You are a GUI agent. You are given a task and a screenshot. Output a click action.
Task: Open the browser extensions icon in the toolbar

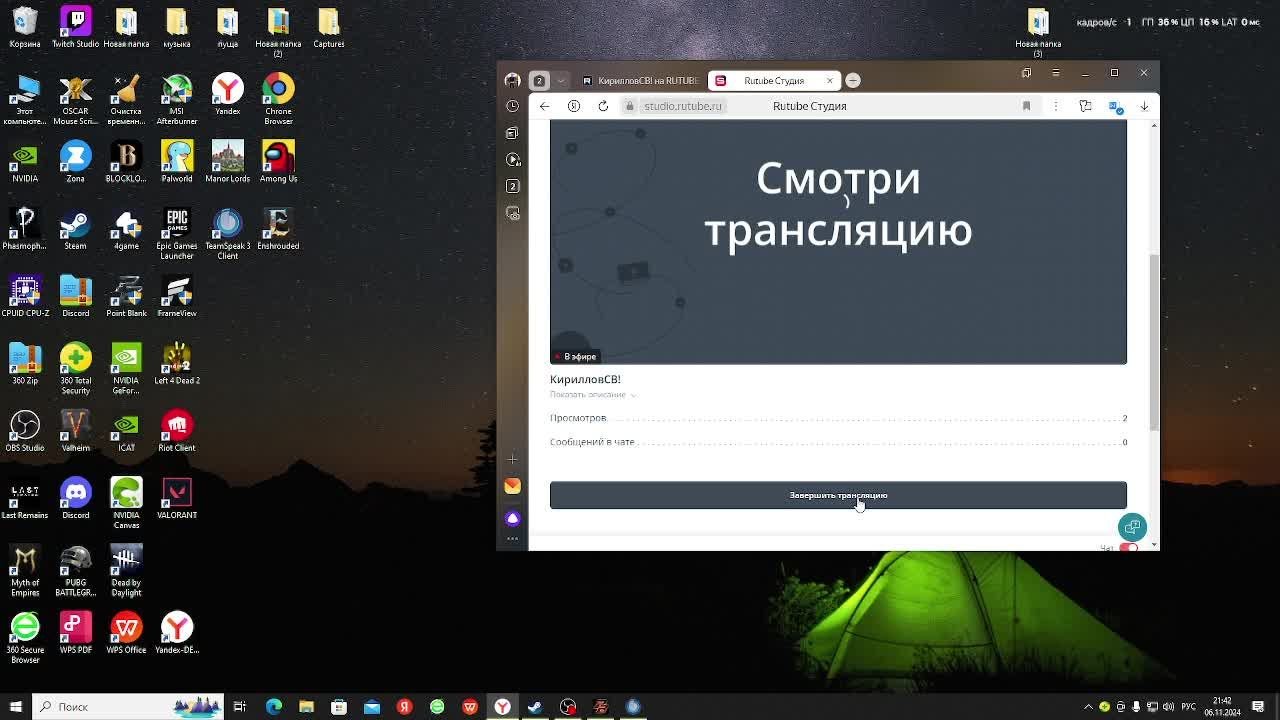pos(1085,106)
